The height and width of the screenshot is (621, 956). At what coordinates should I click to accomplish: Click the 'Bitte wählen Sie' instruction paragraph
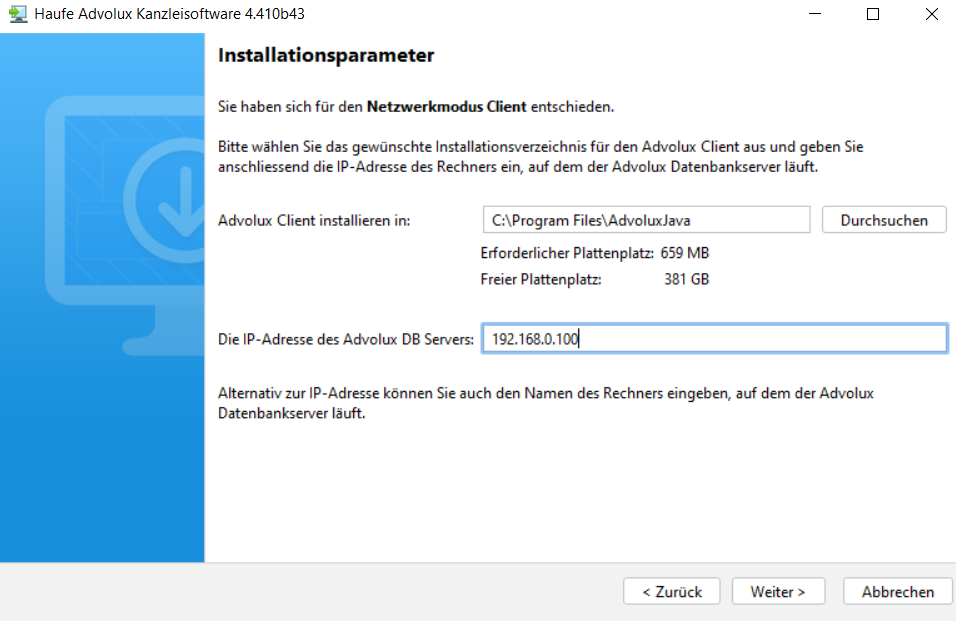[541, 157]
